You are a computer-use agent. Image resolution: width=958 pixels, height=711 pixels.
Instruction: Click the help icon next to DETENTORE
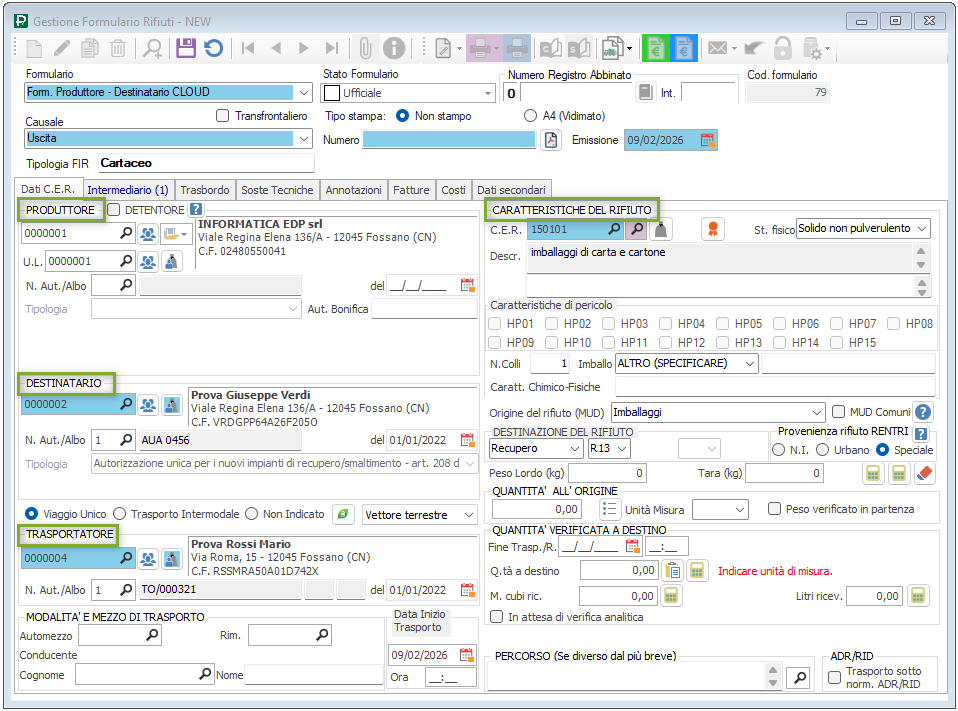coord(196,210)
